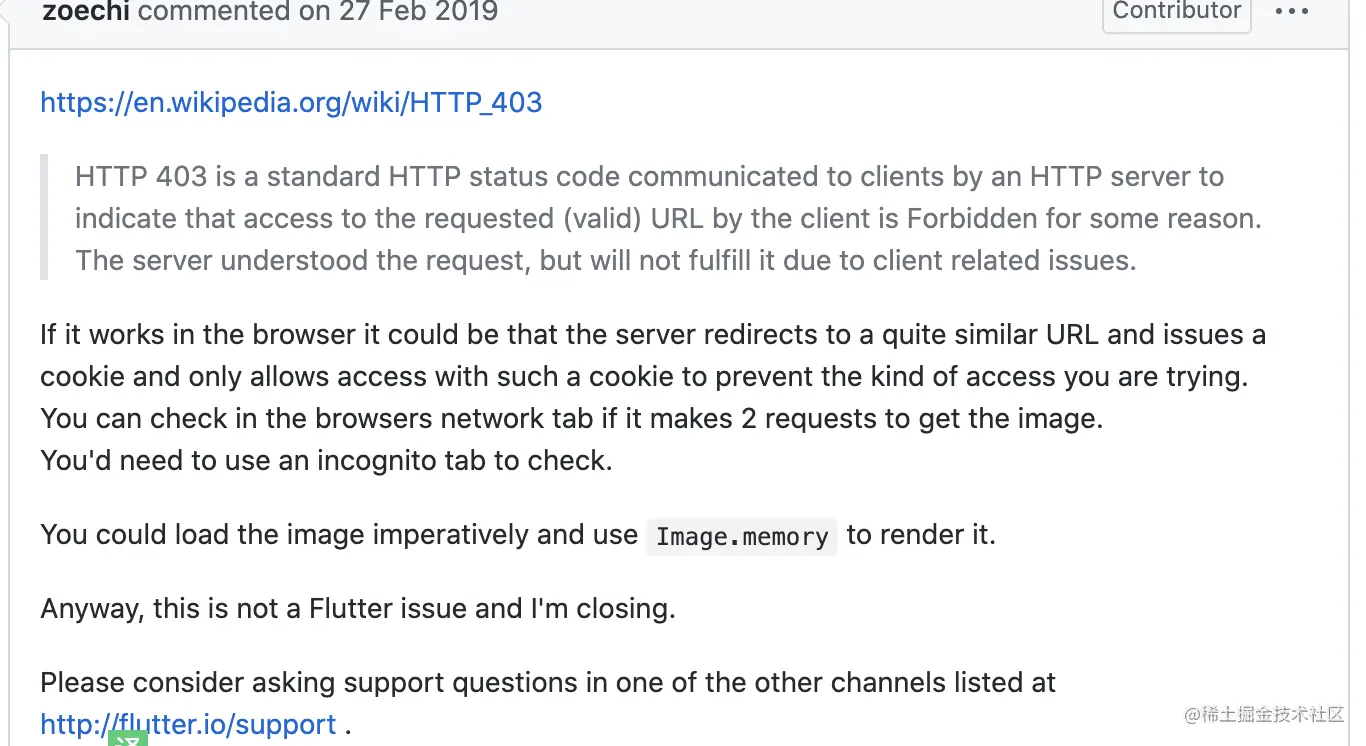Open the Wikipedia HTTP_403 link

tap(291, 102)
